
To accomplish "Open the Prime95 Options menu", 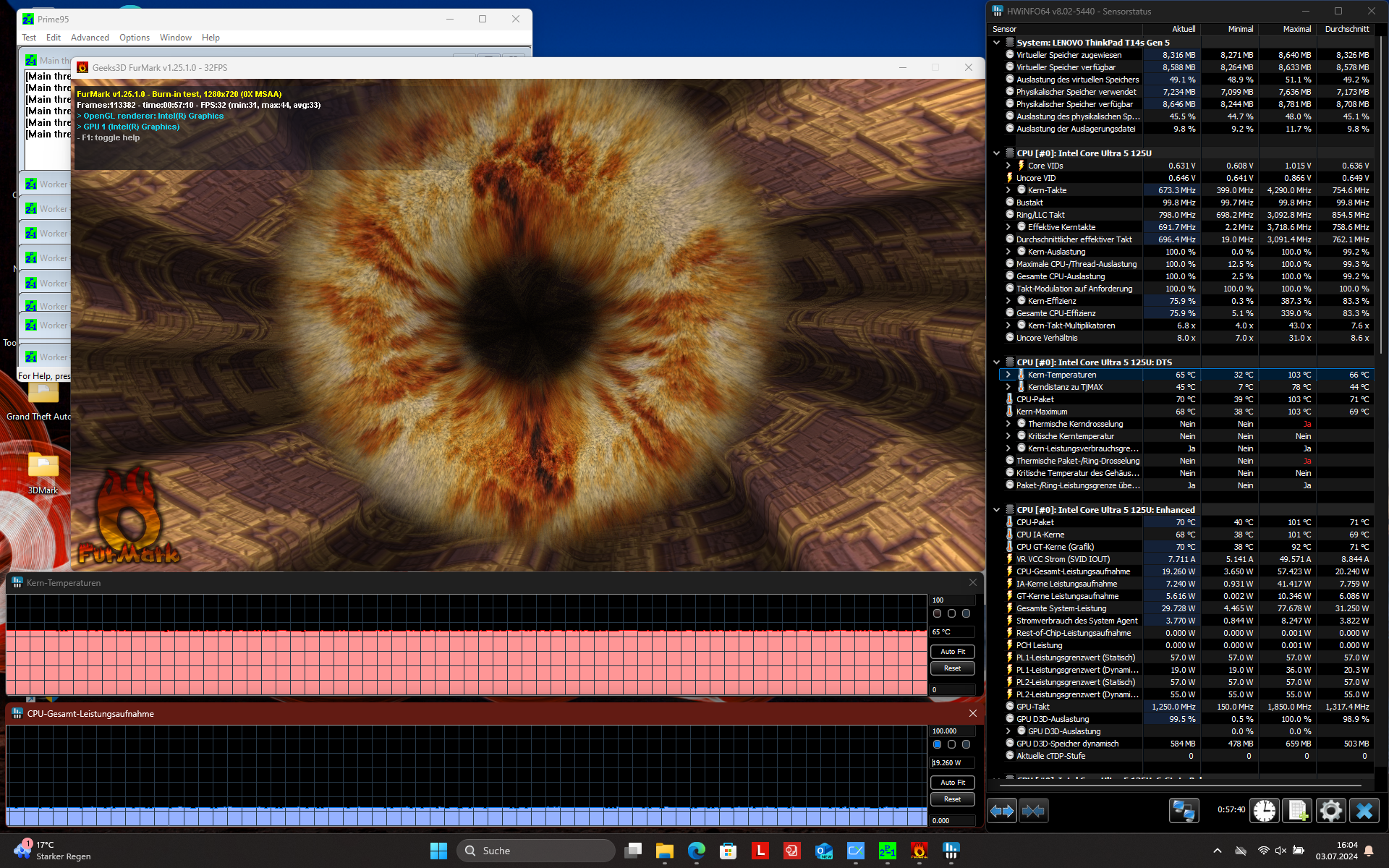I will (x=135, y=38).
